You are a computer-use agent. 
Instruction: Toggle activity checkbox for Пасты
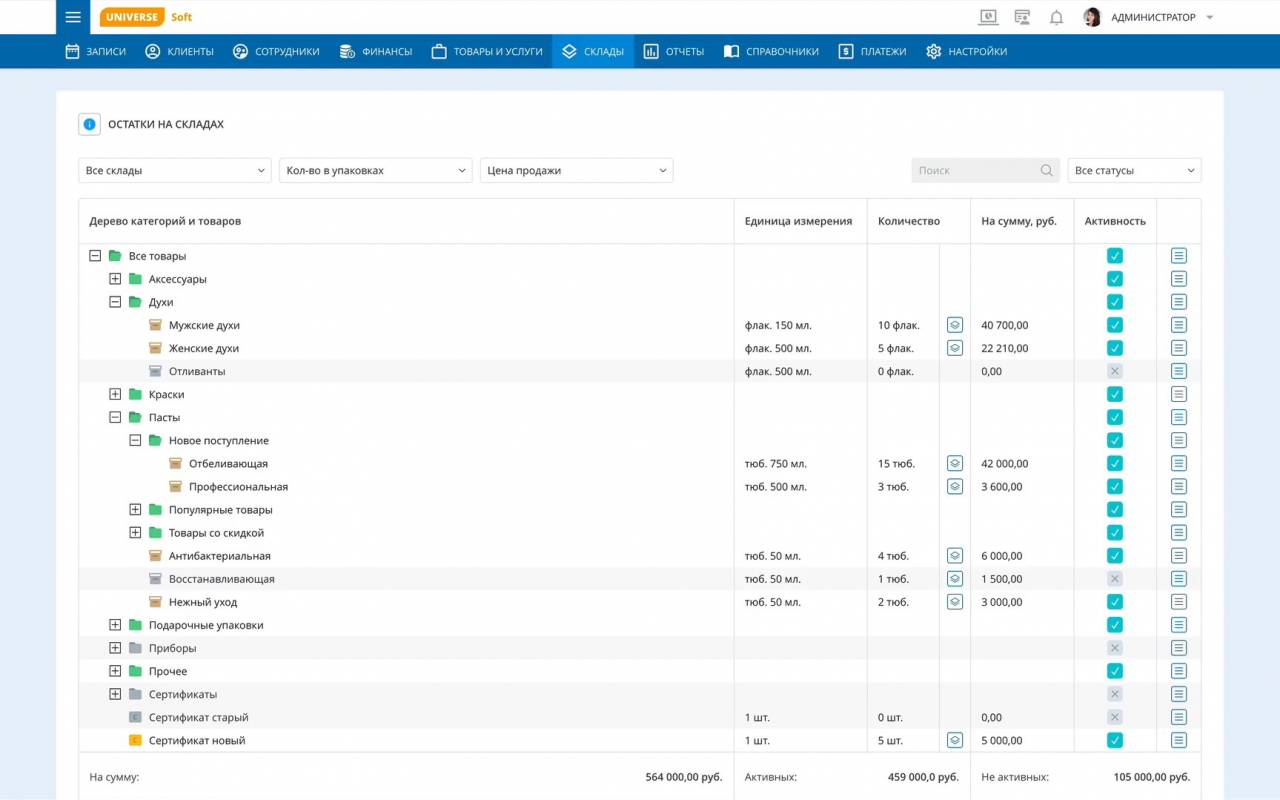pos(1115,417)
